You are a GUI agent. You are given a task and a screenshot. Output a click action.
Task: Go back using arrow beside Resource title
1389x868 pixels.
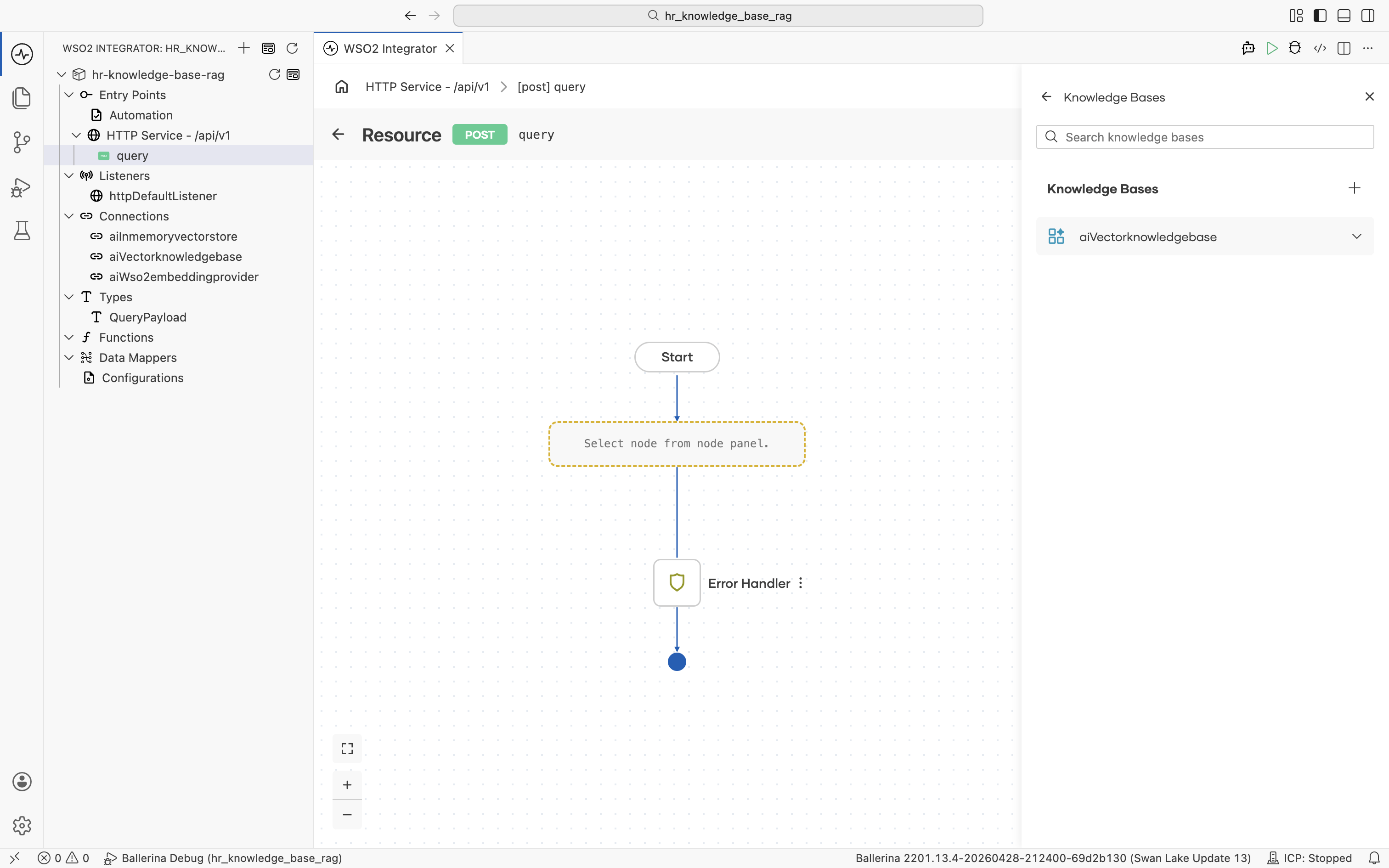(x=338, y=134)
